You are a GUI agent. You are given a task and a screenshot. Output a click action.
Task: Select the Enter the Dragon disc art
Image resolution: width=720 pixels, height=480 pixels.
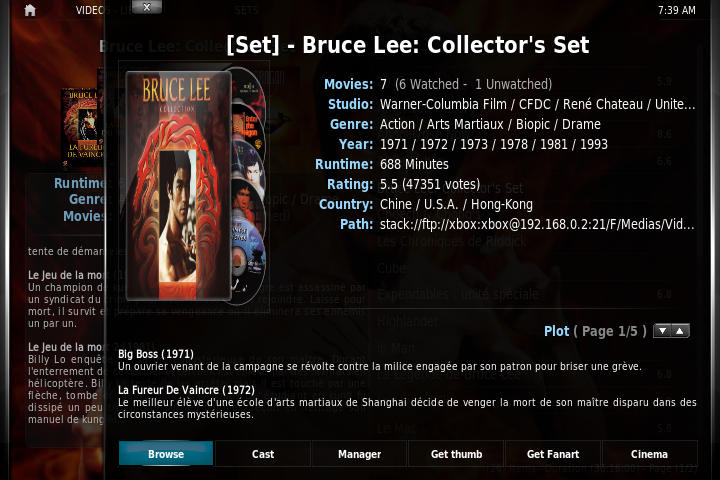[249, 122]
